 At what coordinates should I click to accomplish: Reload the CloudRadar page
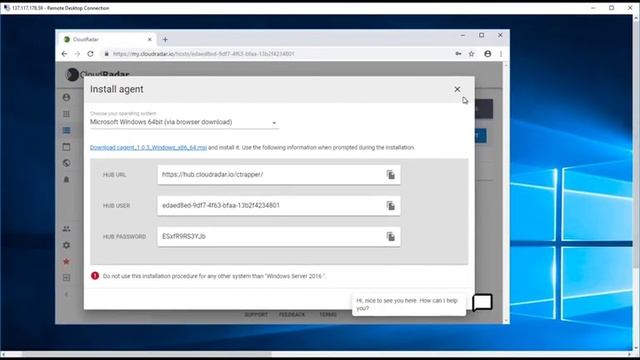pyautogui.click(x=90, y=54)
